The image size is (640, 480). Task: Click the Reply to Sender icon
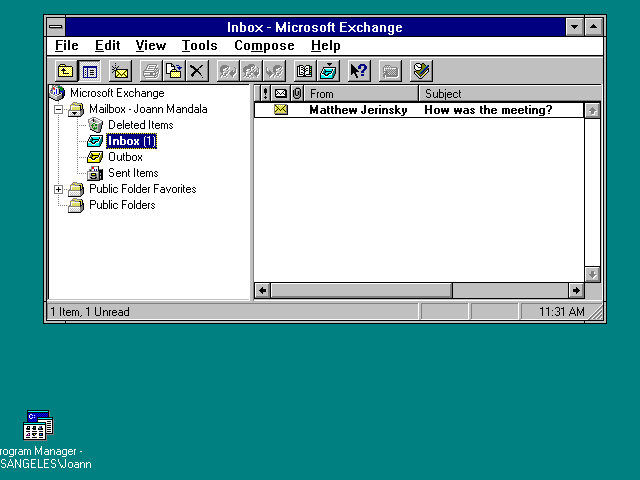228,71
